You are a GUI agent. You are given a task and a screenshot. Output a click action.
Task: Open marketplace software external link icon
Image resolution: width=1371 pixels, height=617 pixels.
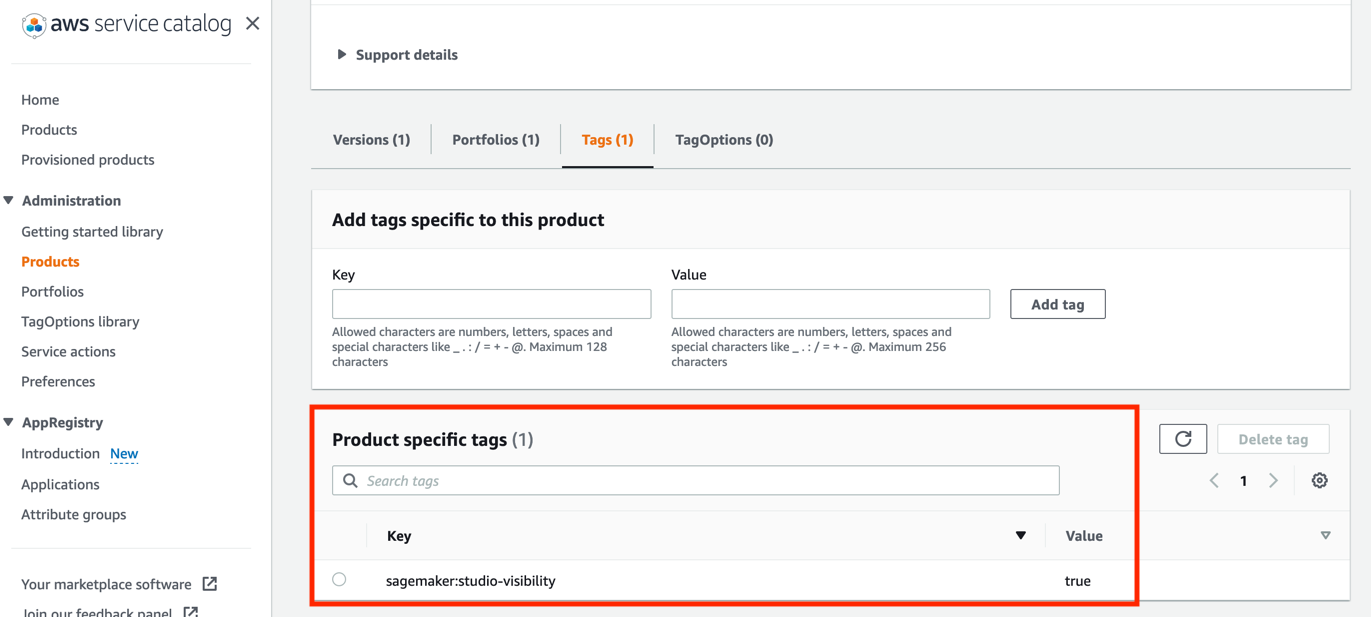(x=210, y=584)
